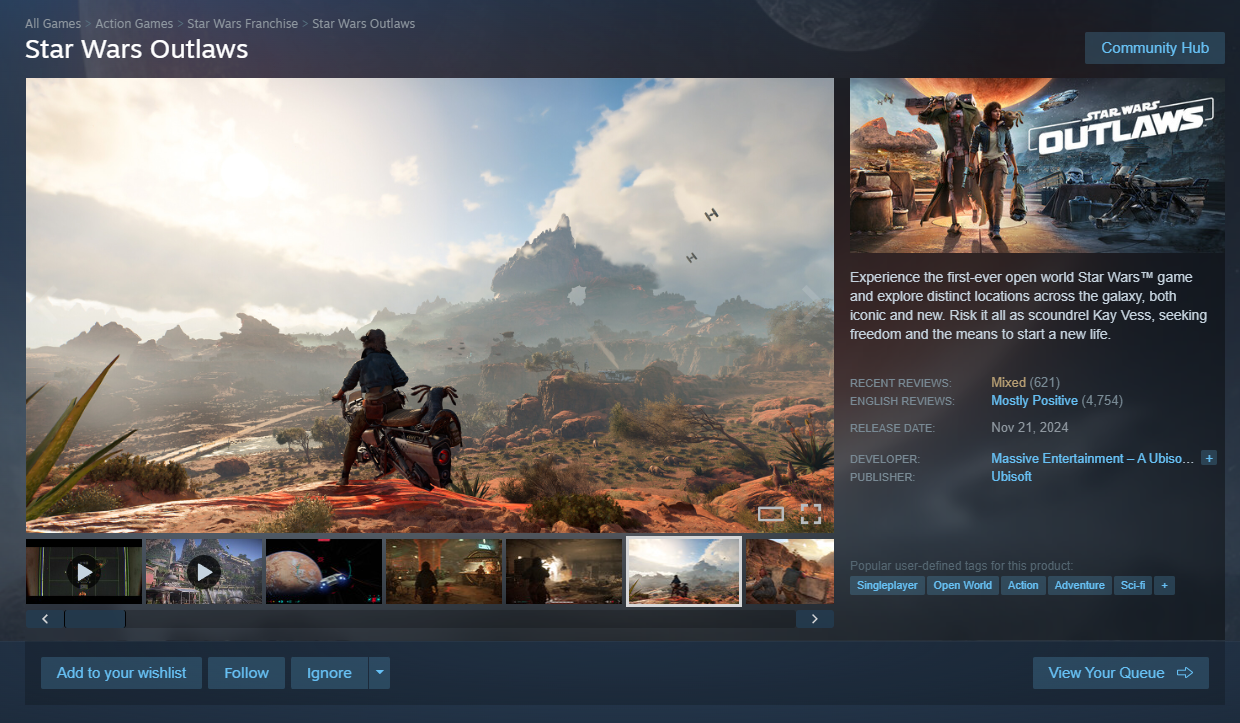Click View Your Queue button
Viewport: 1240px width, 723px height.
pyautogui.click(x=1120, y=673)
